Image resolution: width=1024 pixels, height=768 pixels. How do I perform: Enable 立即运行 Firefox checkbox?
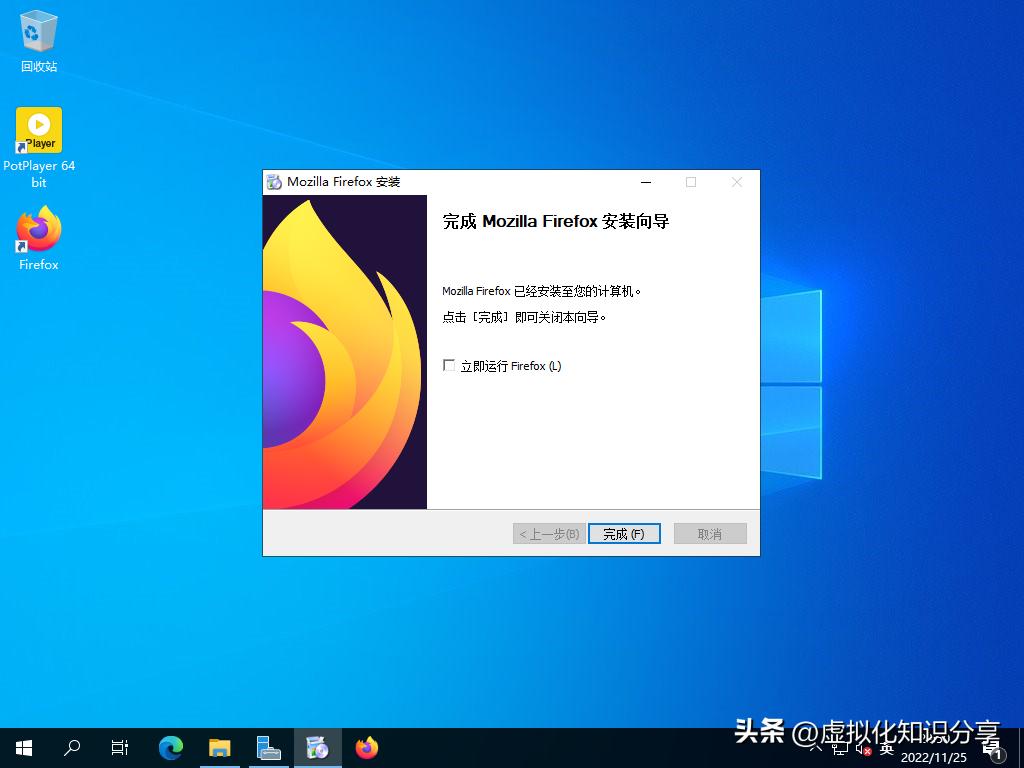point(449,365)
